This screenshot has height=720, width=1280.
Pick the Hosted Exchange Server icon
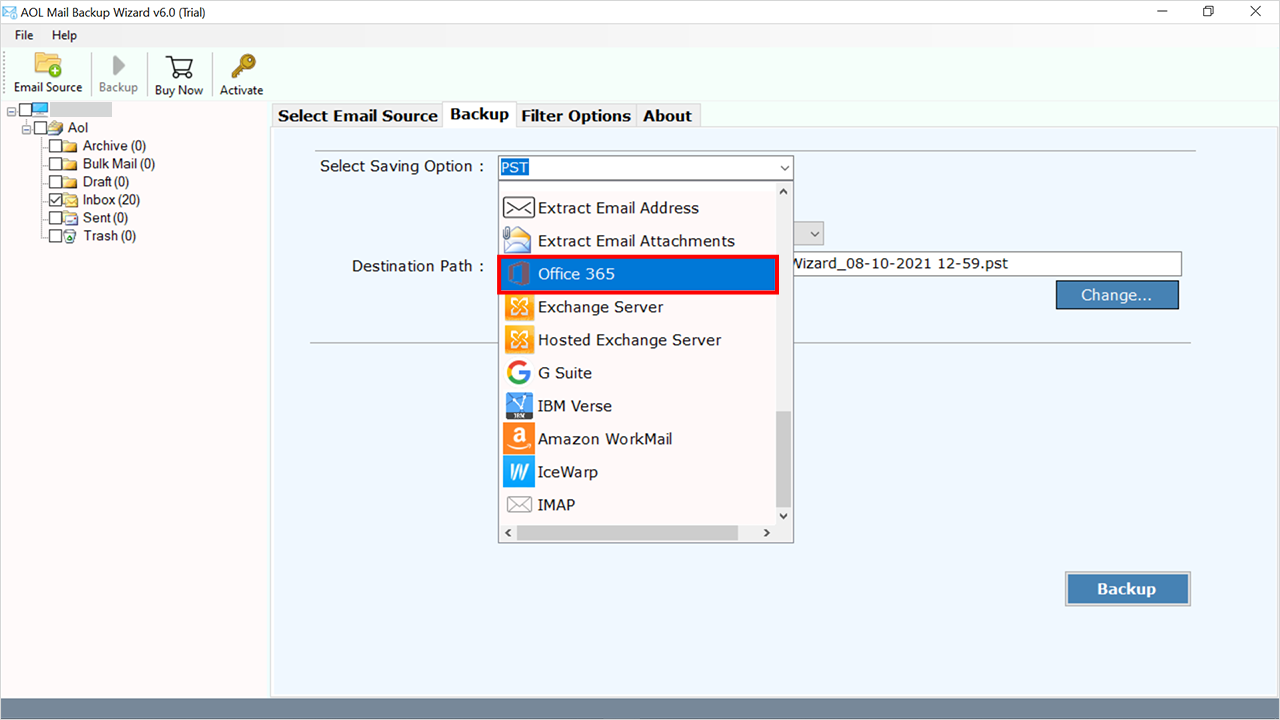click(x=518, y=340)
